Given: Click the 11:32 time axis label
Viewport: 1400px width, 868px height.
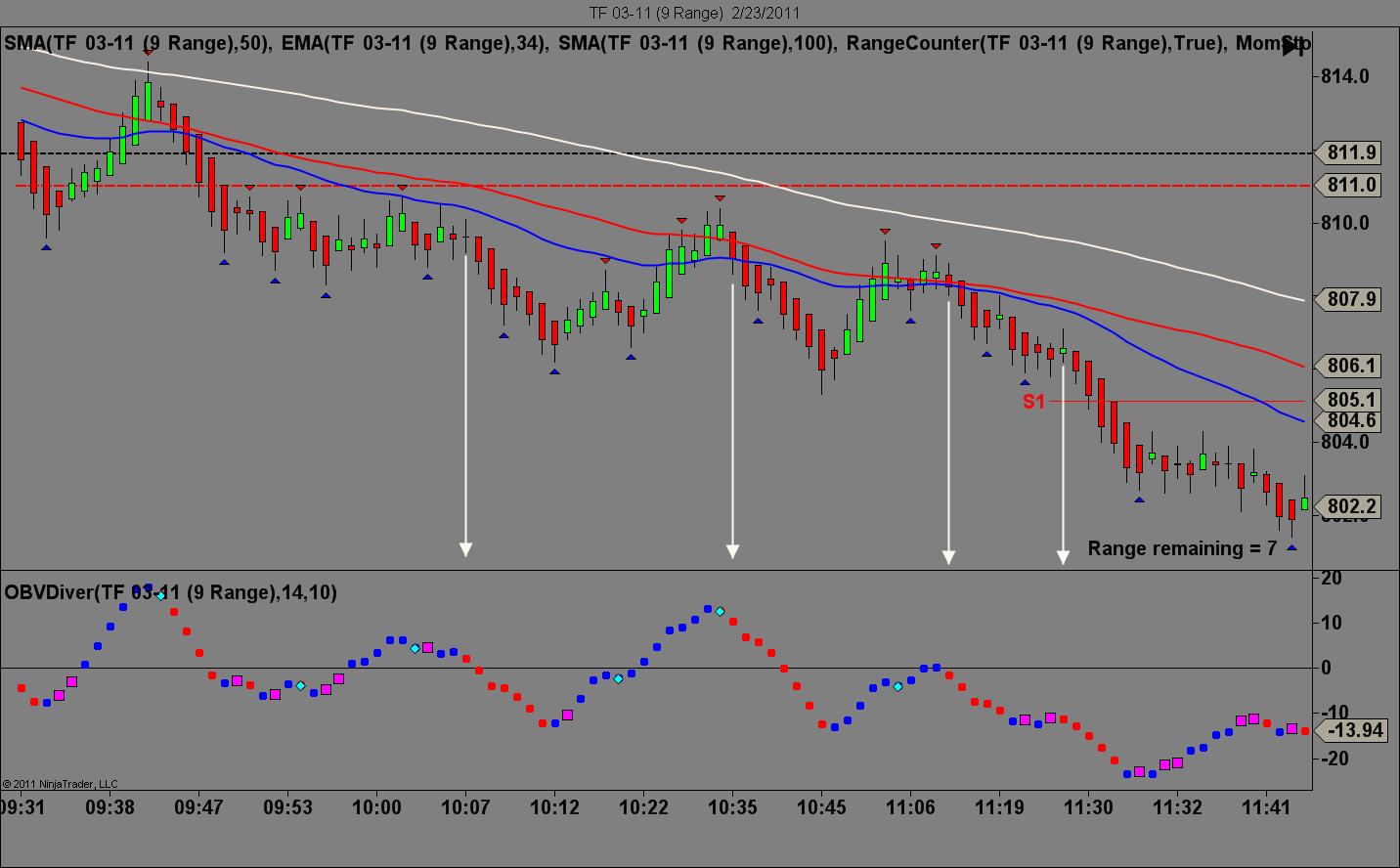Looking at the screenshot, I should pos(1177,808).
